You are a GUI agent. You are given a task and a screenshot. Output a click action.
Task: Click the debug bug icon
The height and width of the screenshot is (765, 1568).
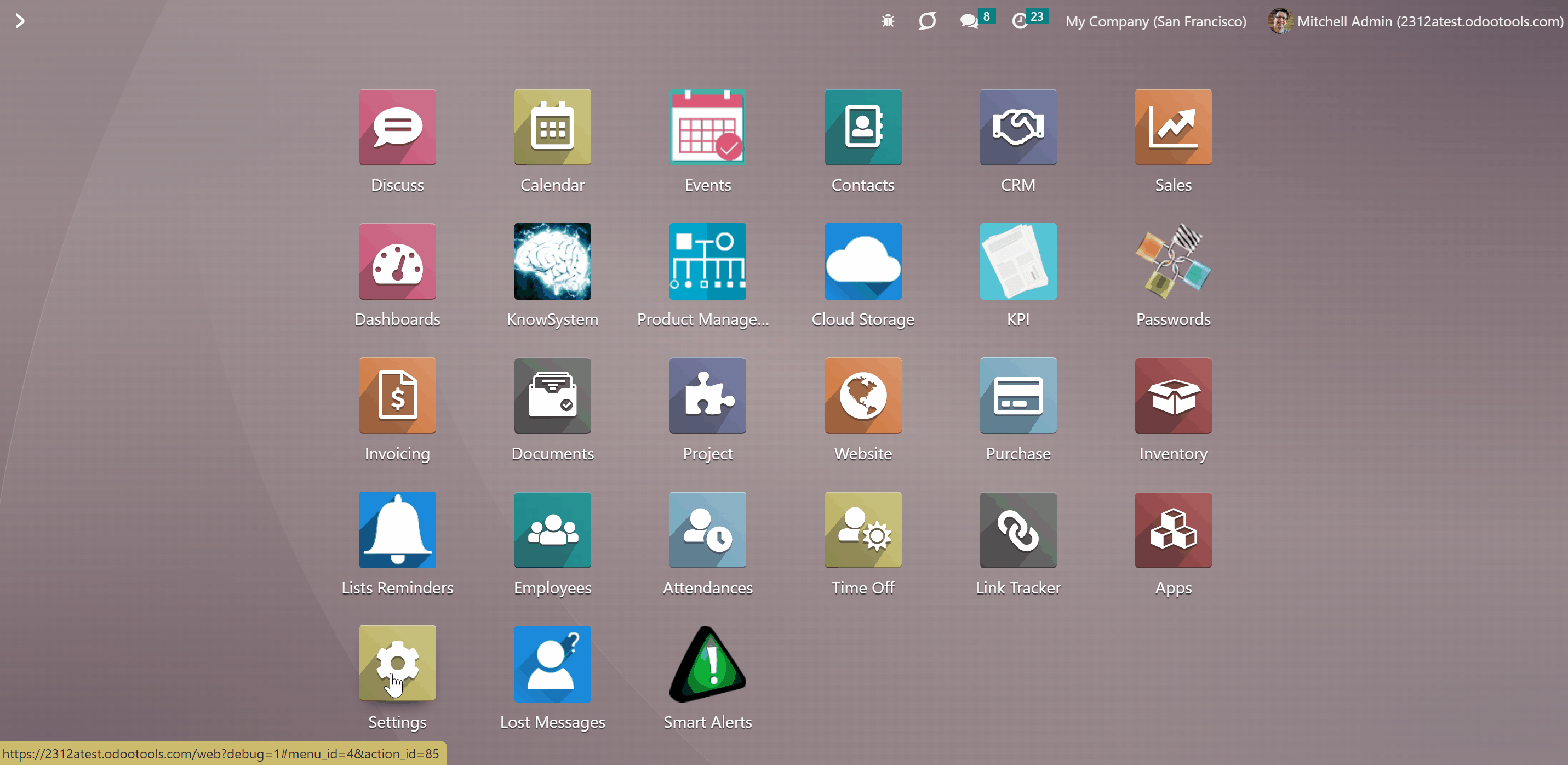pyautogui.click(x=888, y=21)
